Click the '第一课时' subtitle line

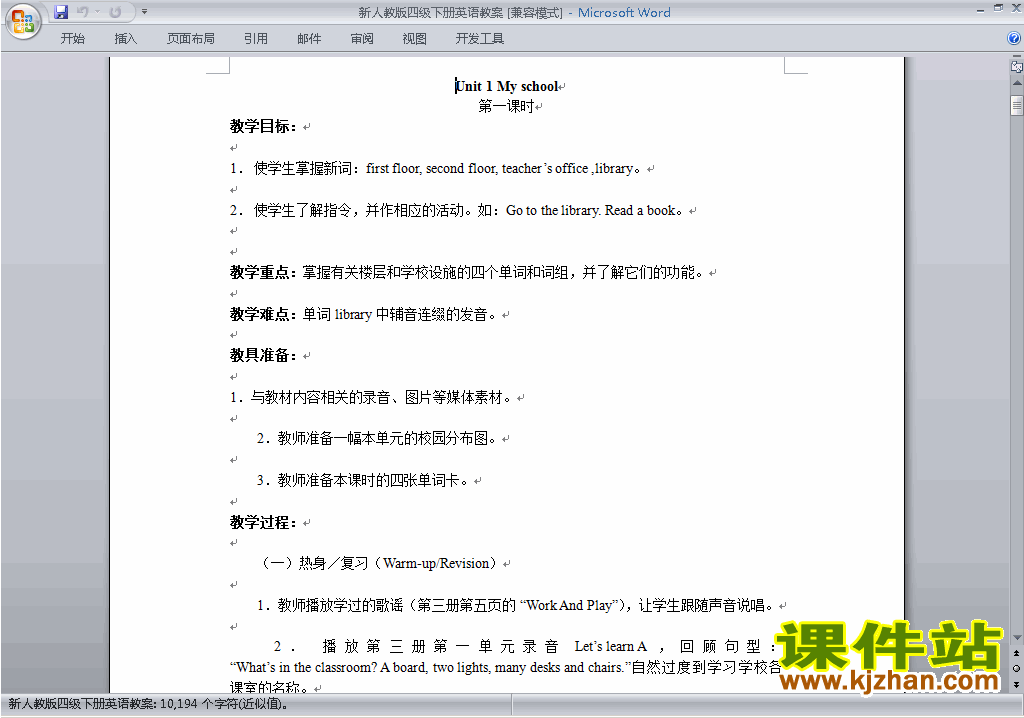[507, 106]
